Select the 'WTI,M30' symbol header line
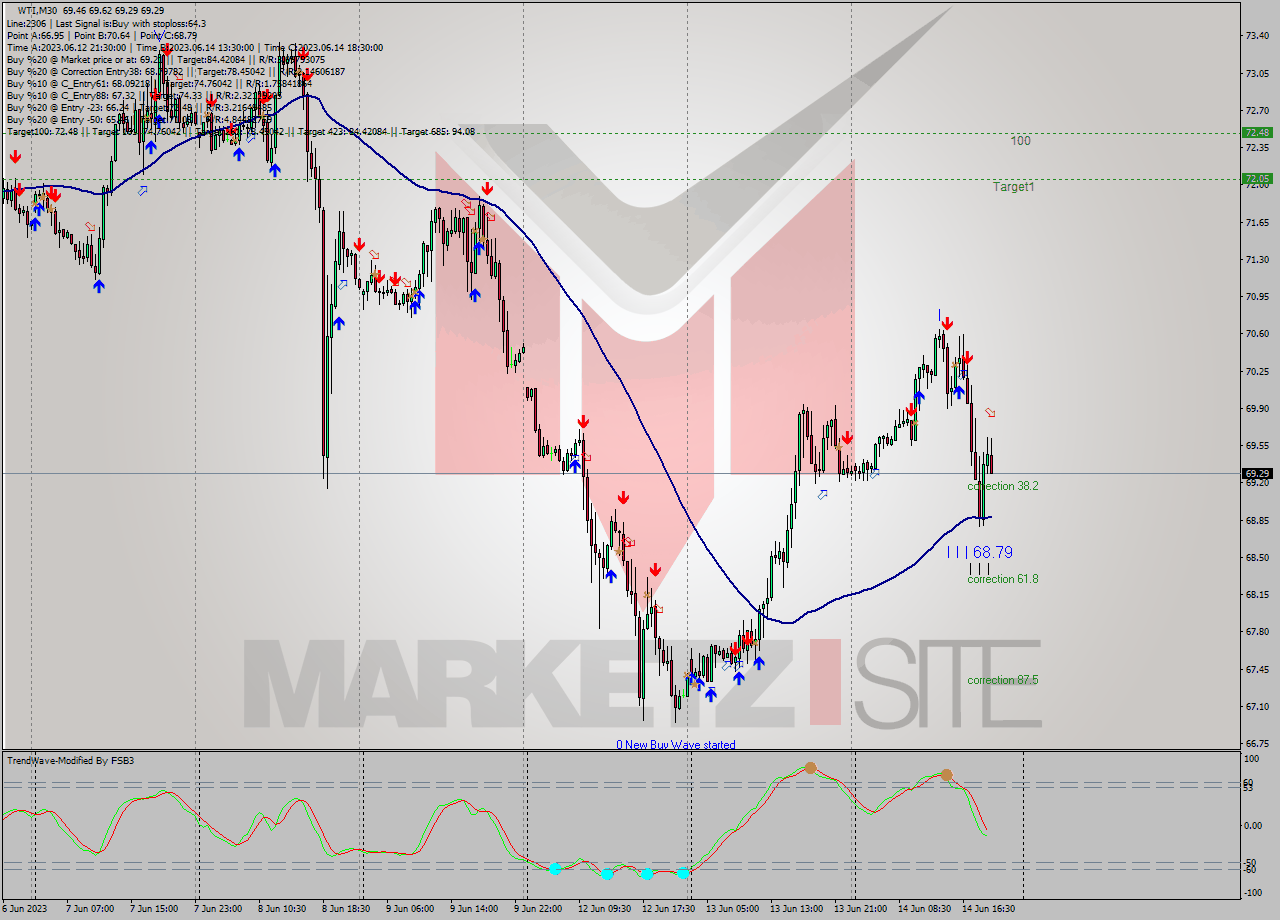Screen dimensions: 1280x920 click(x=91, y=11)
